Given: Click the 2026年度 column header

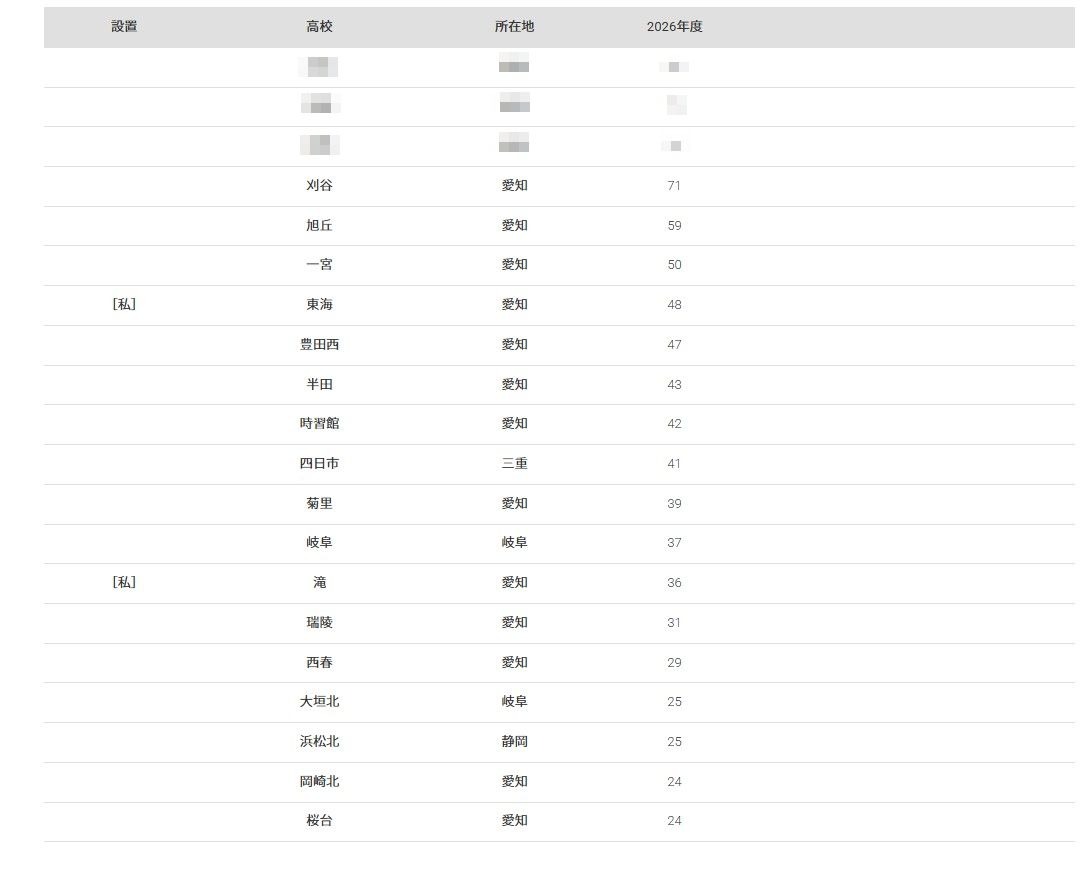Looking at the screenshot, I should click(x=674, y=27).
